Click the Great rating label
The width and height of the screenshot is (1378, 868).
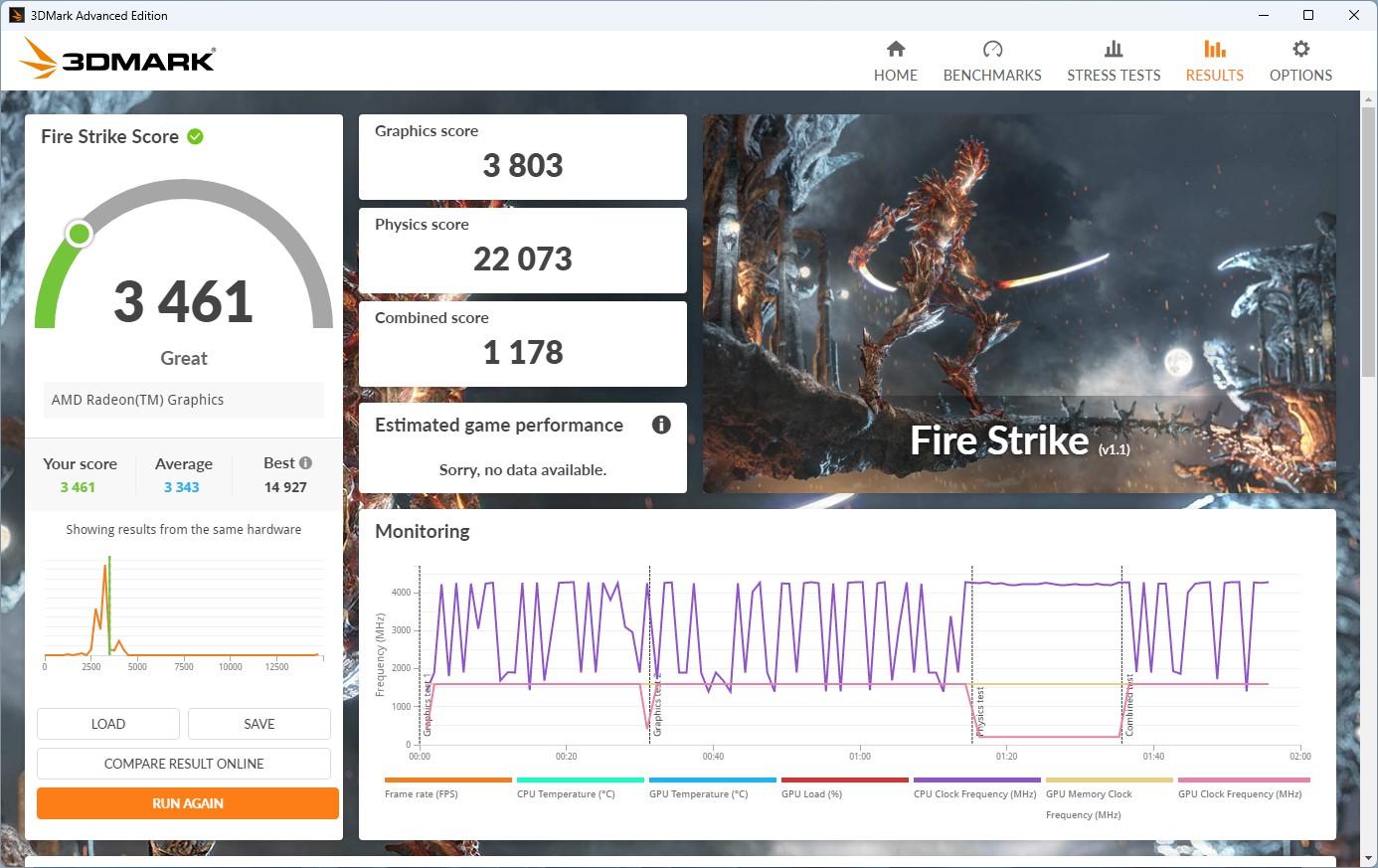click(184, 358)
